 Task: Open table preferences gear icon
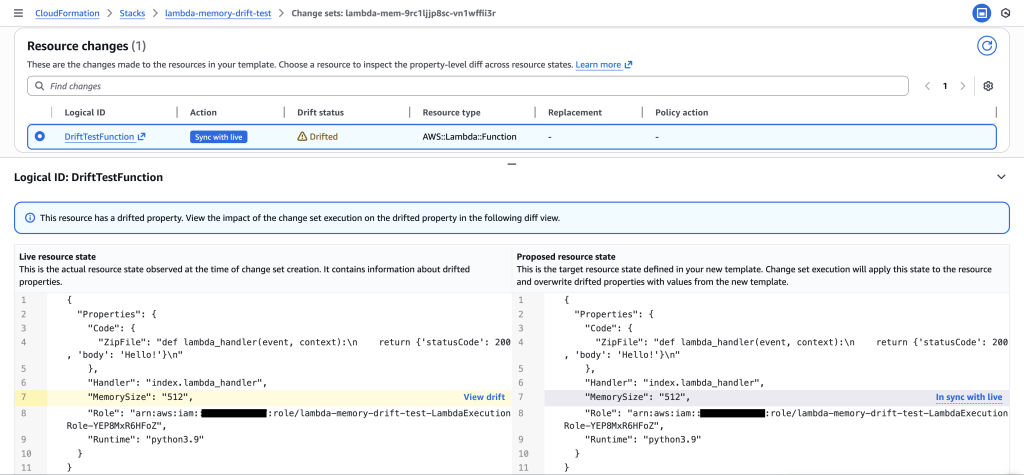[988, 86]
